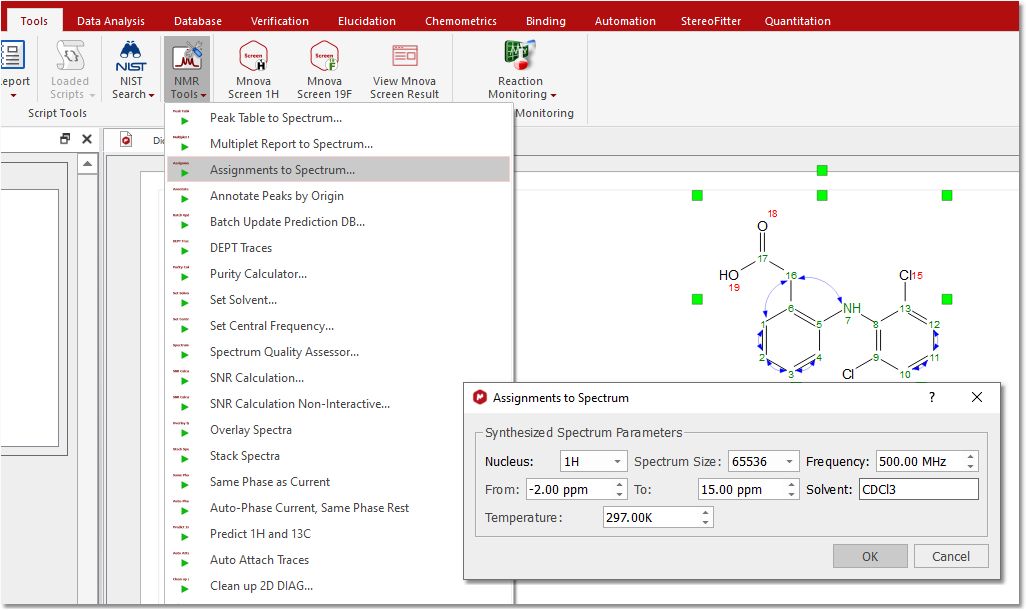
Task: Open the NIST Search tool
Action: point(131,69)
